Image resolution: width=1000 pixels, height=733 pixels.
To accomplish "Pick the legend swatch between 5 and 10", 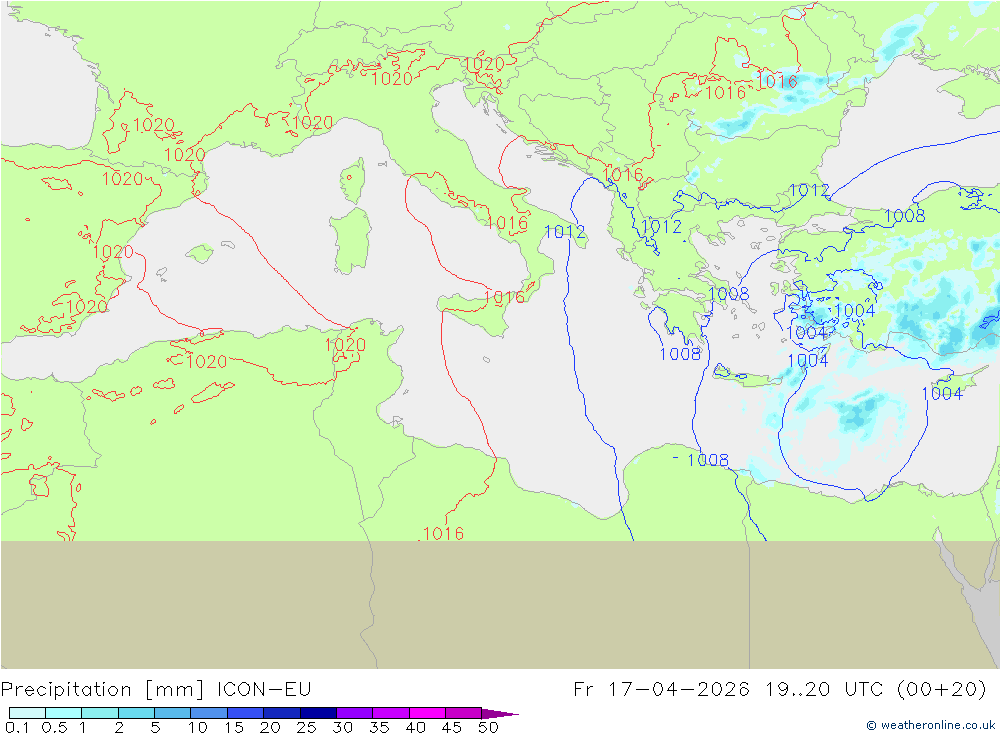I will [x=172, y=713].
